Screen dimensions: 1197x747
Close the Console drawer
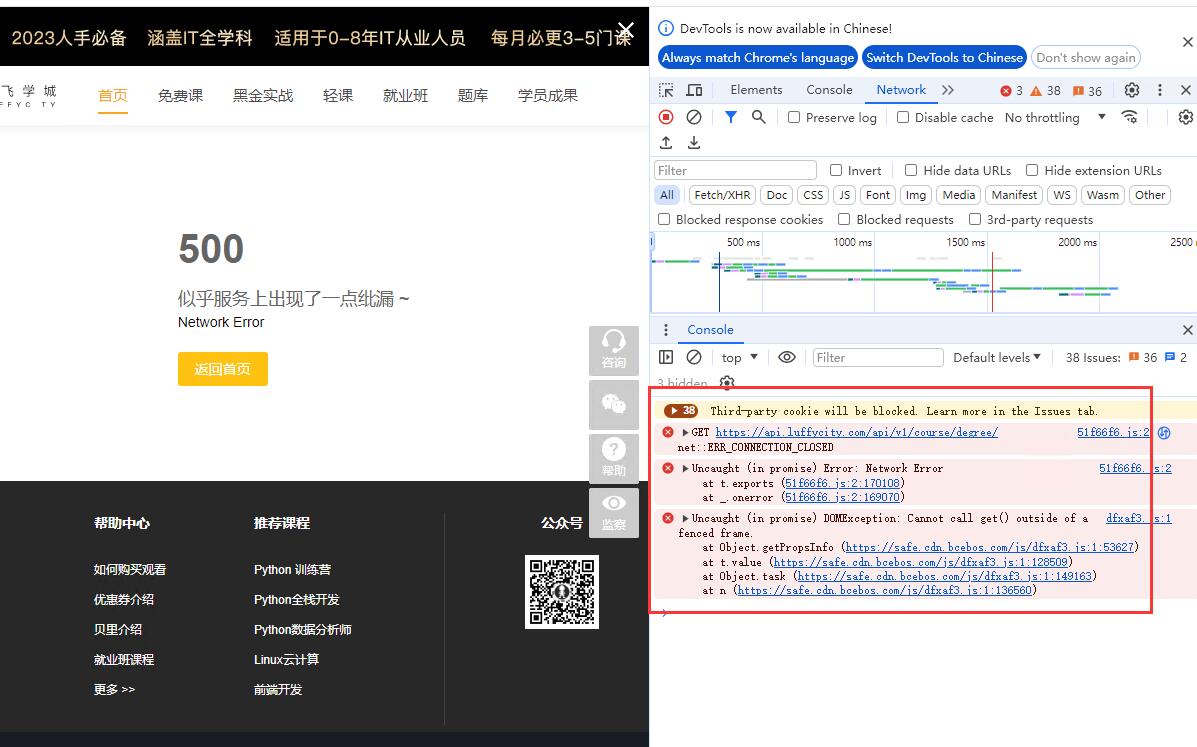coord(1187,330)
